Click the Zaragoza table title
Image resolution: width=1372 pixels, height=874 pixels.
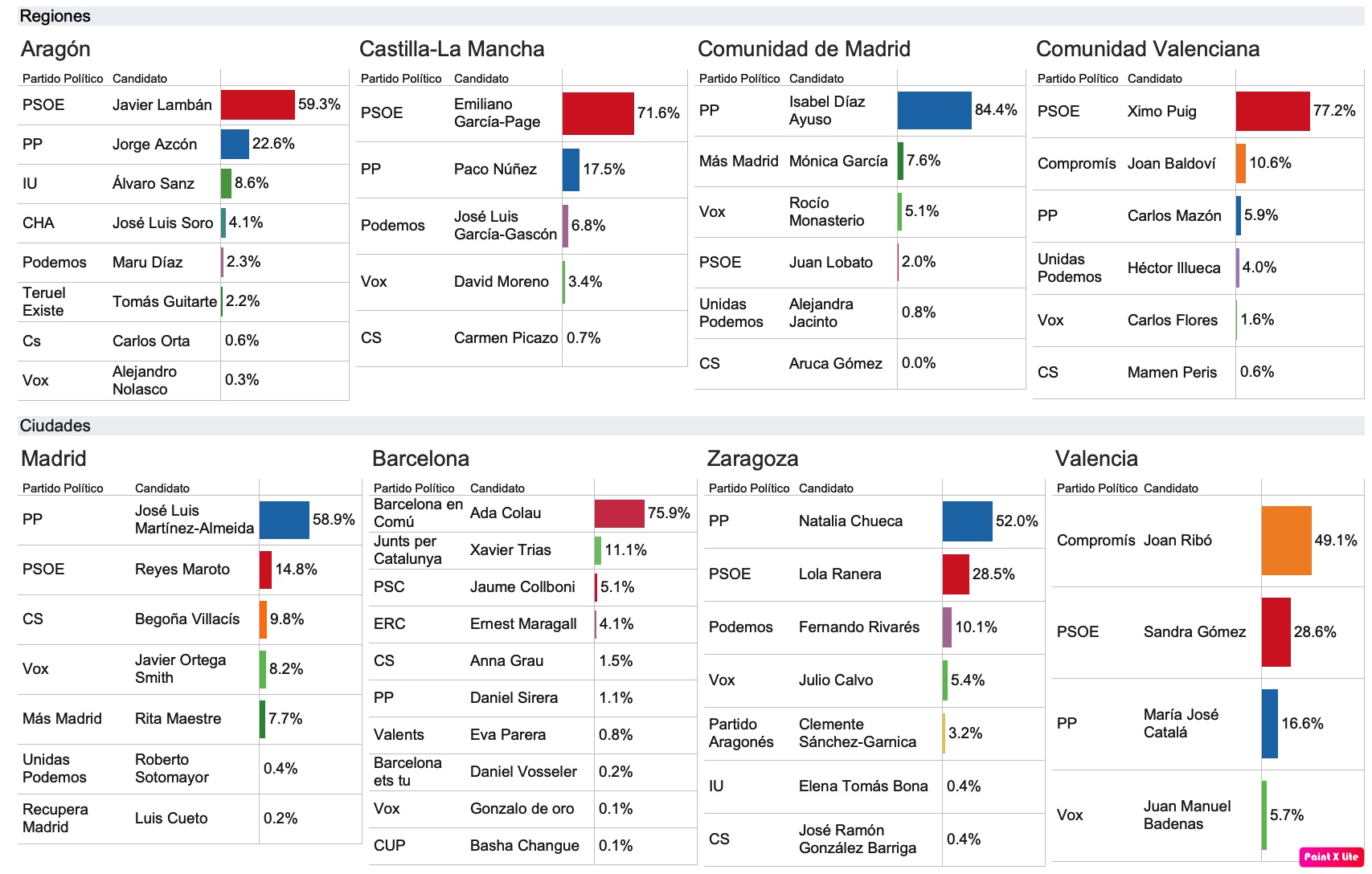[x=752, y=459]
